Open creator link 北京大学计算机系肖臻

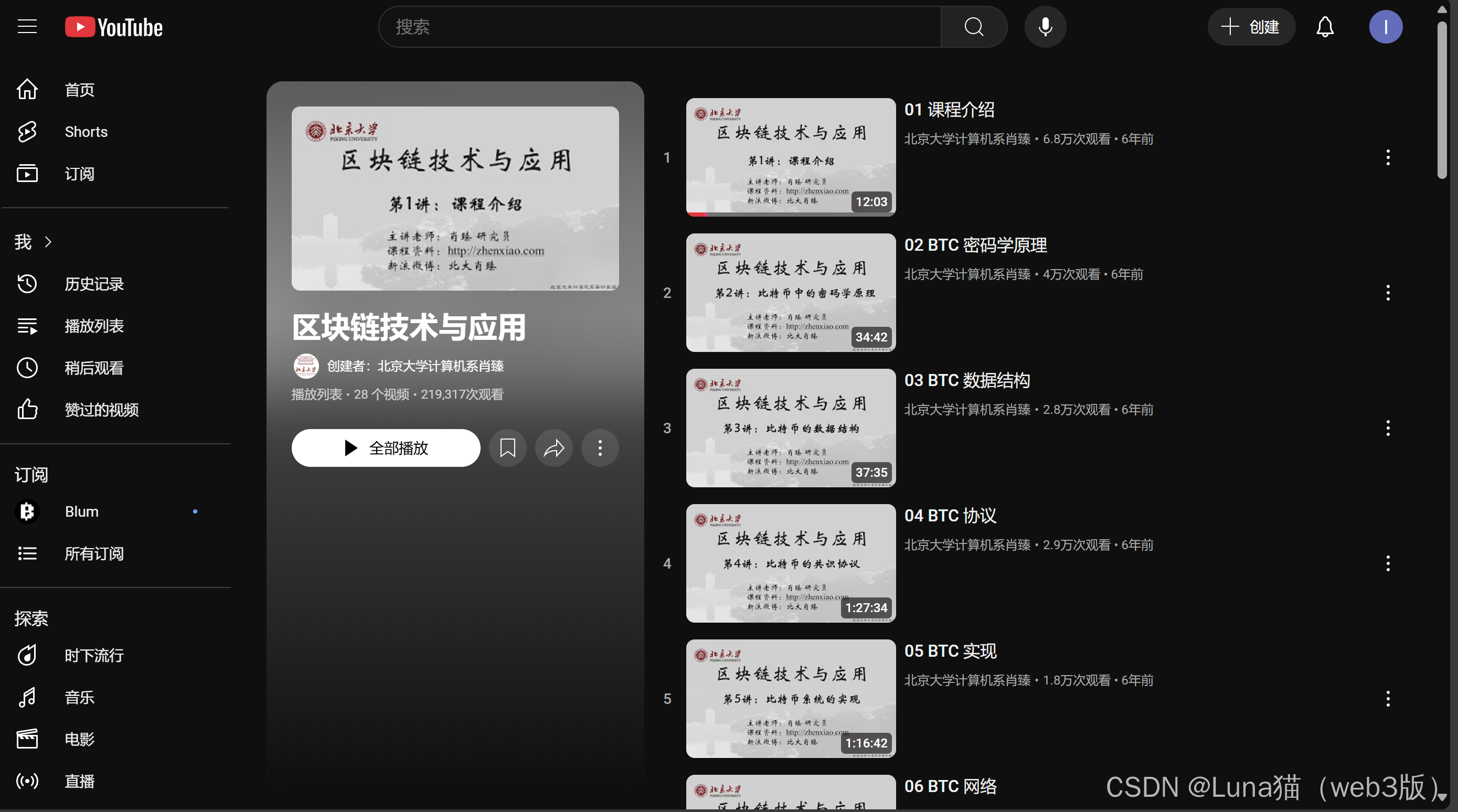point(440,366)
